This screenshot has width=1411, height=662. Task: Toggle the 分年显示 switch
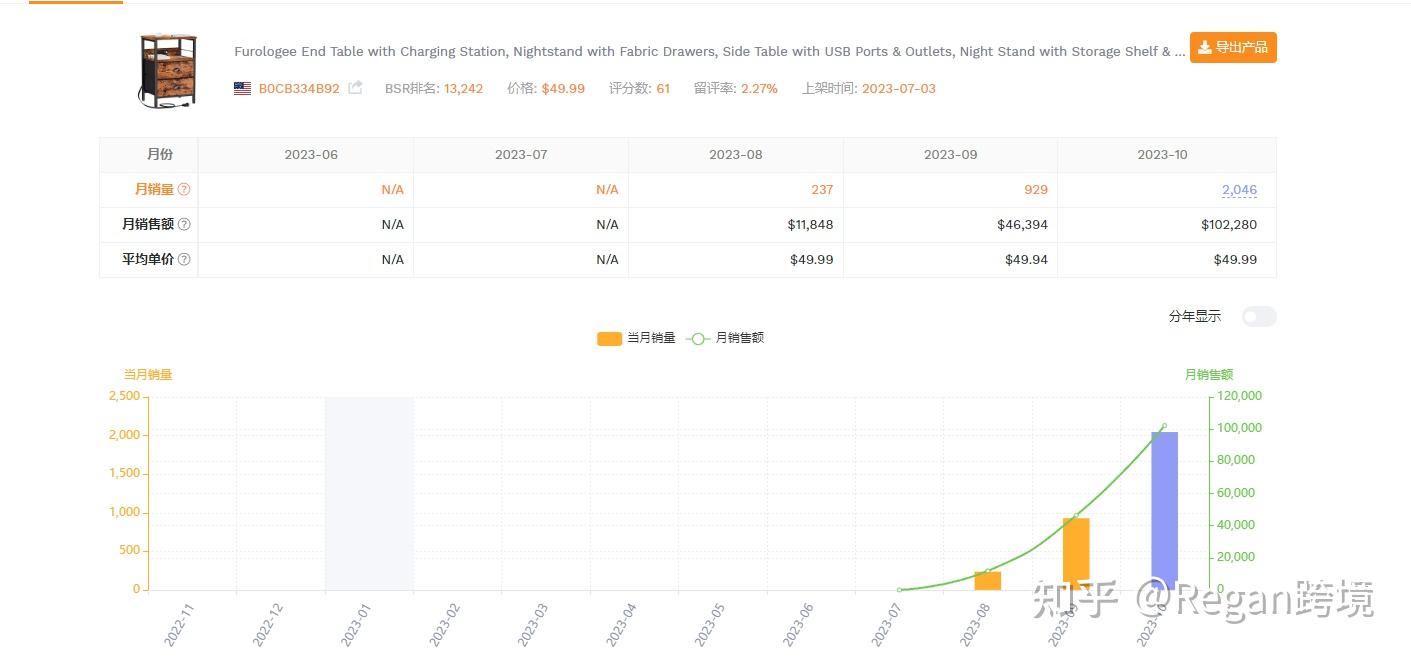(x=1258, y=317)
